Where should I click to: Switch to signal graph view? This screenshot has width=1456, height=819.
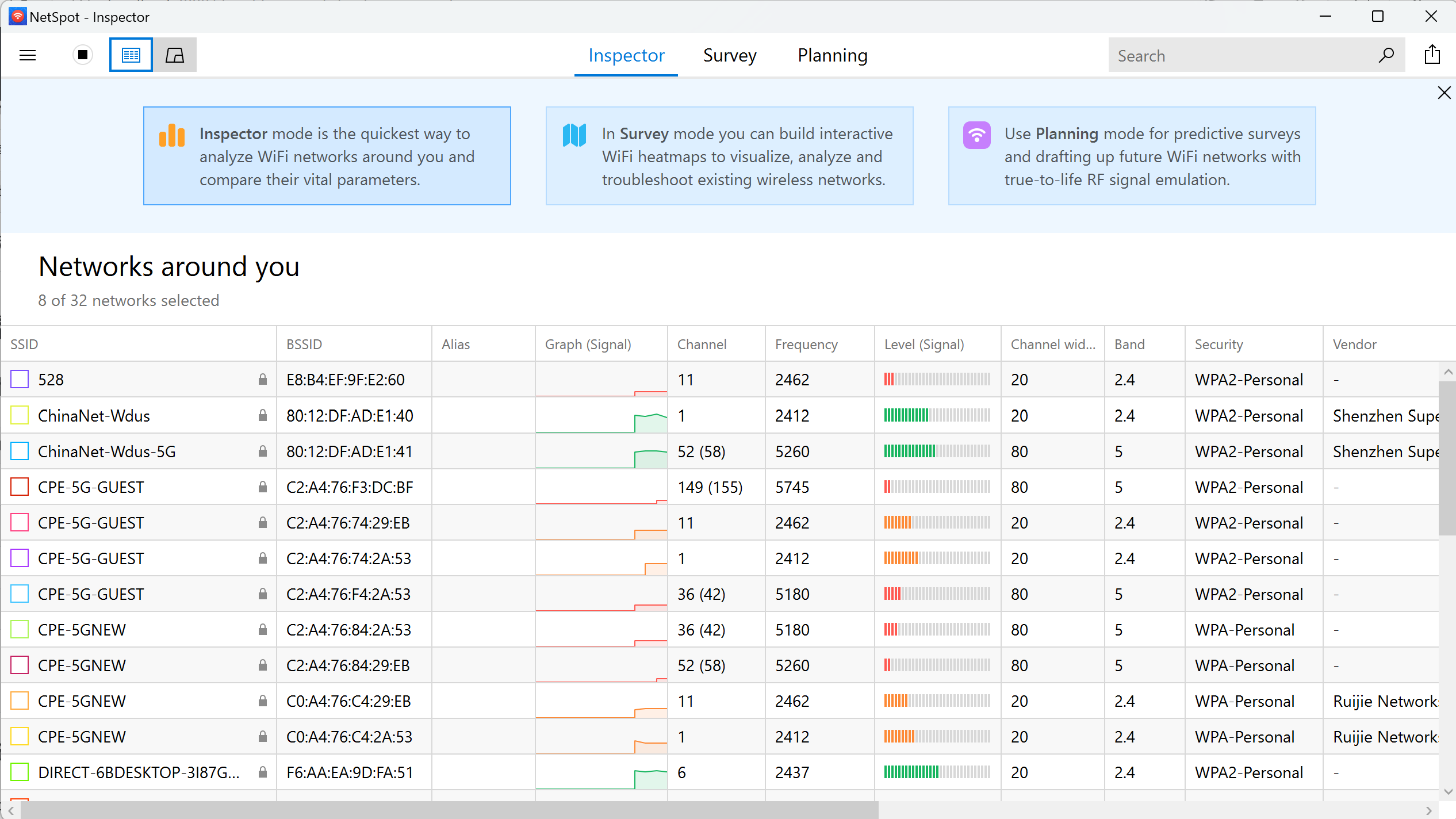pos(175,55)
